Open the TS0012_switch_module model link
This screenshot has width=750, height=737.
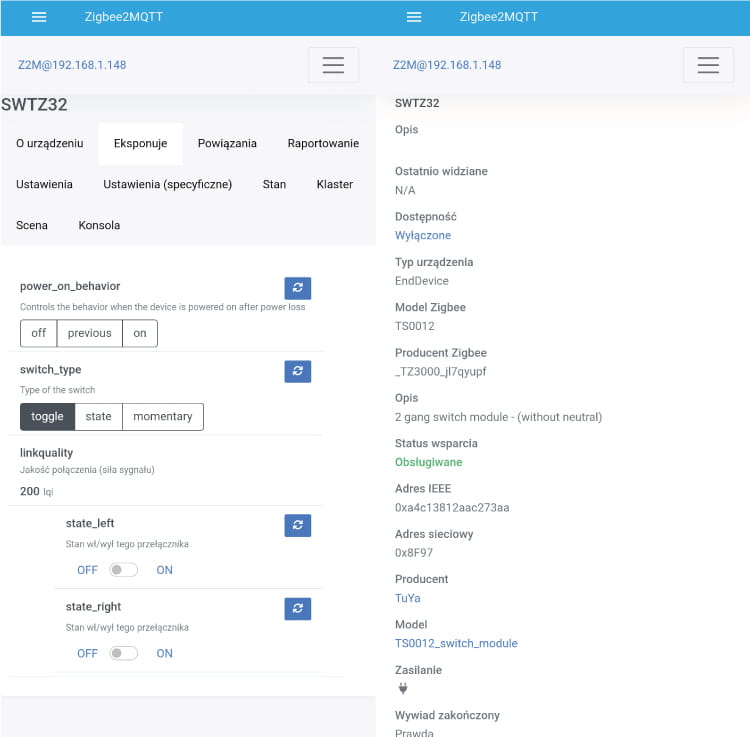coord(456,643)
